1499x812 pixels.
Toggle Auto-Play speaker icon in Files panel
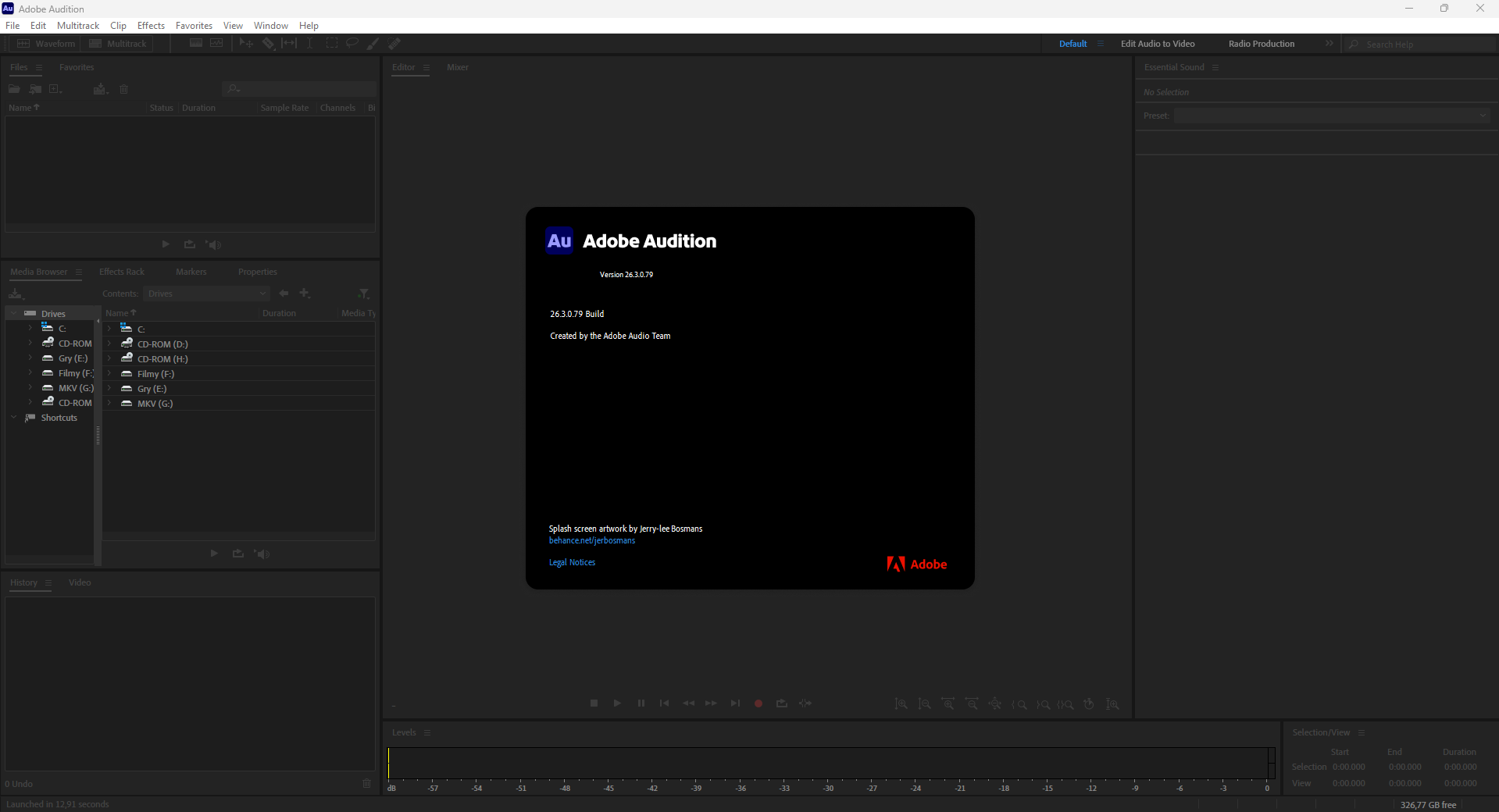pyautogui.click(x=213, y=244)
